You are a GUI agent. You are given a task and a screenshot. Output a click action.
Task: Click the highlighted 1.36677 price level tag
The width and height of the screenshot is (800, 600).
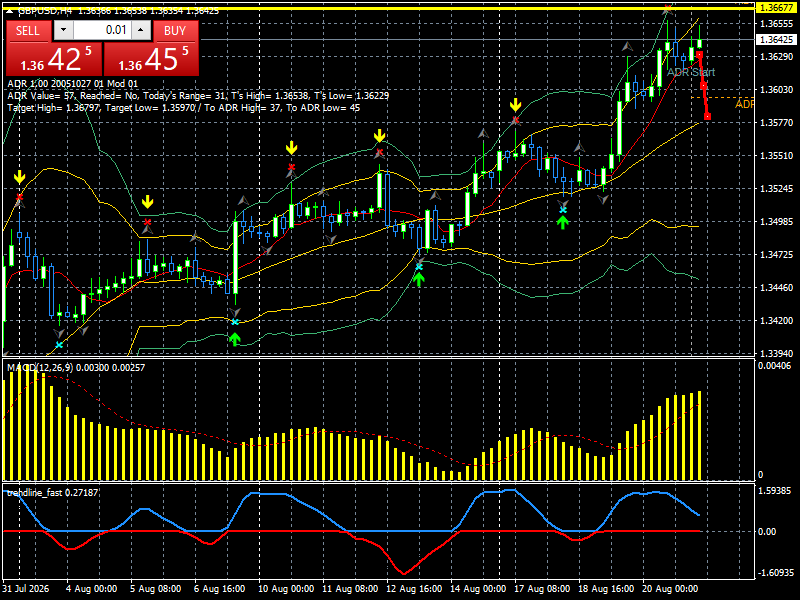tap(776, 8)
